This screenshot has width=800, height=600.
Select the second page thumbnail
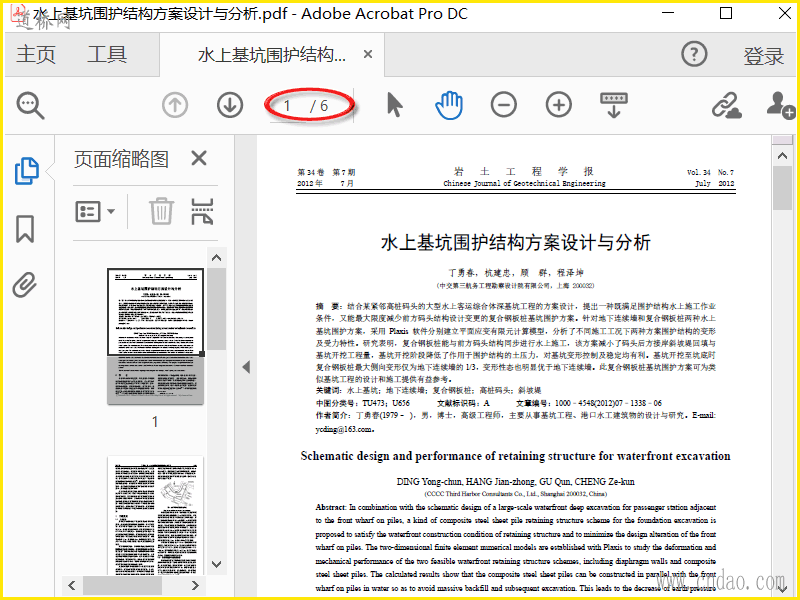[155, 515]
